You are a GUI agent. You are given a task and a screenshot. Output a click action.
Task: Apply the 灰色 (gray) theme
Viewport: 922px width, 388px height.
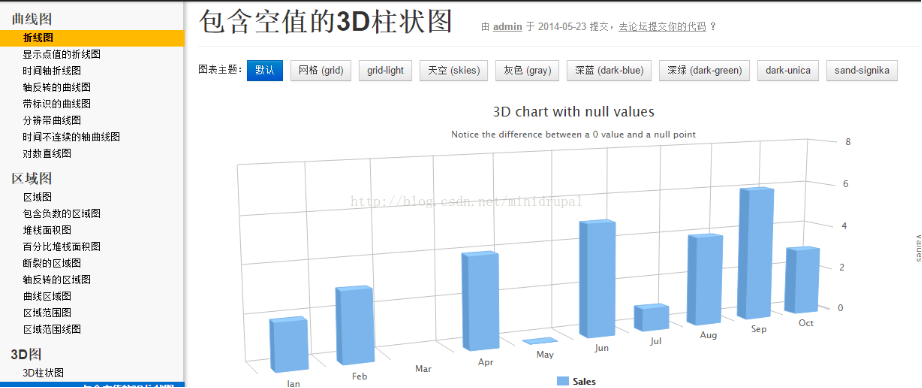[527, 71]
